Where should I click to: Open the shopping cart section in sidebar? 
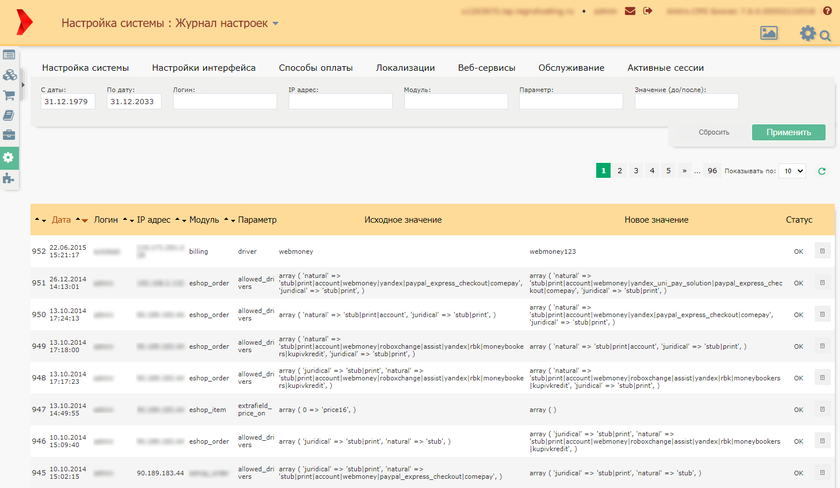9,96
